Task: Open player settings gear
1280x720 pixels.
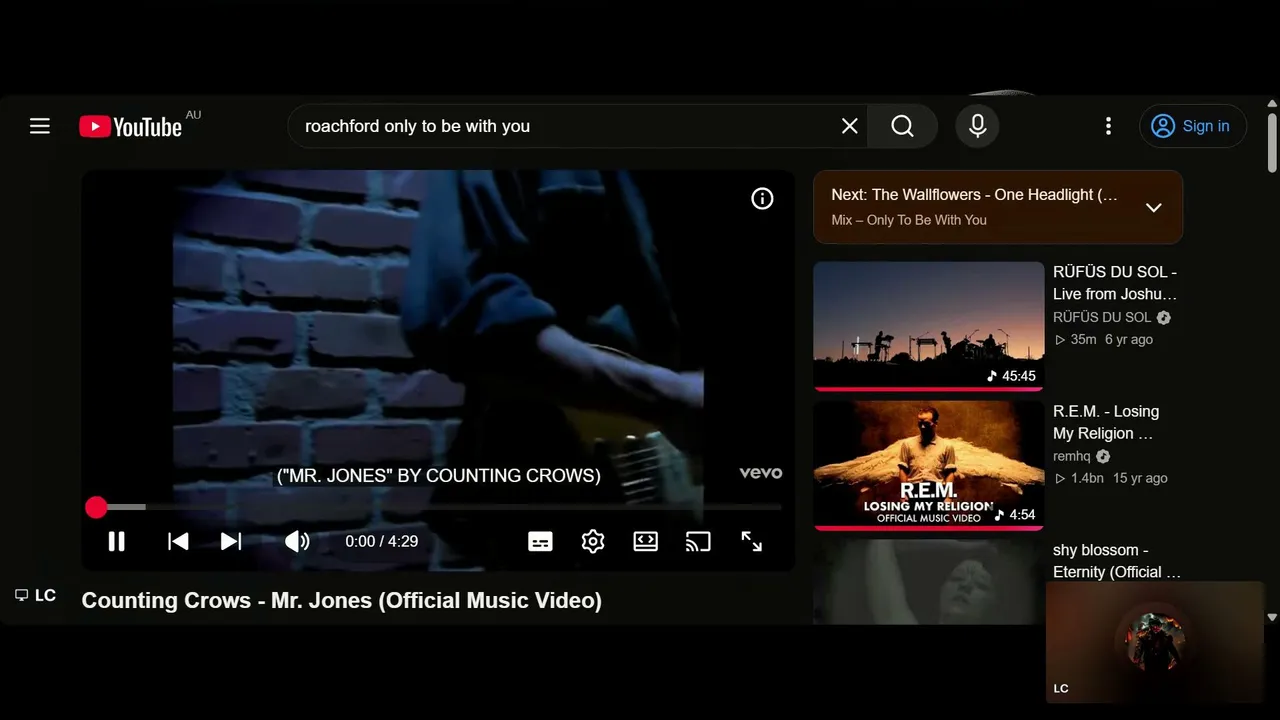Action: (x=593, y=541)
